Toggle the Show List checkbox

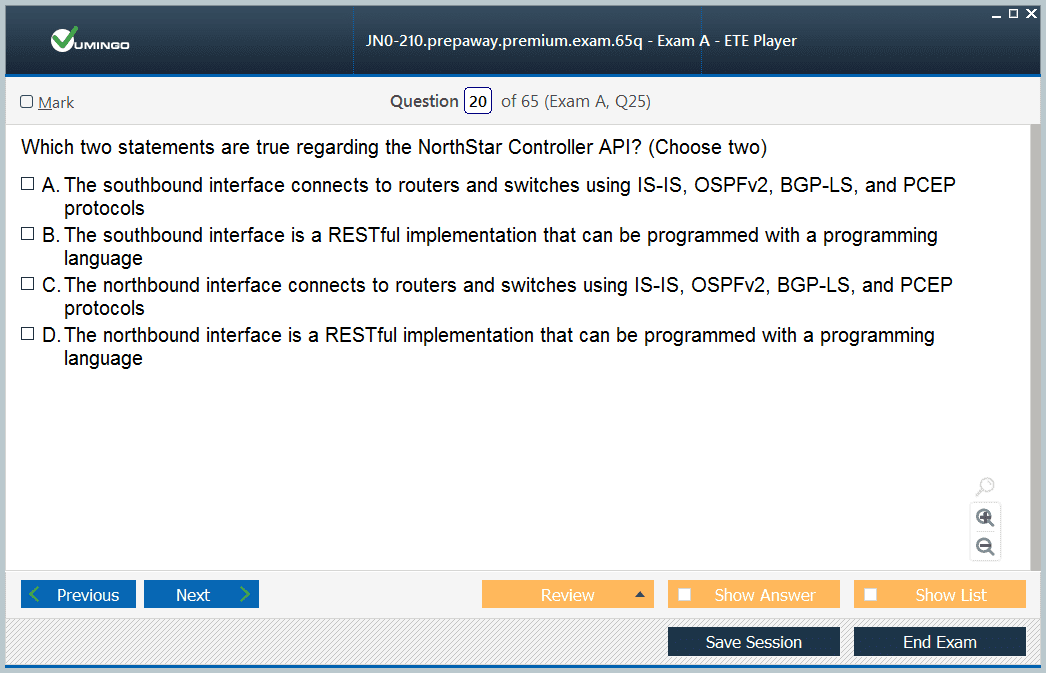(871, 594)
